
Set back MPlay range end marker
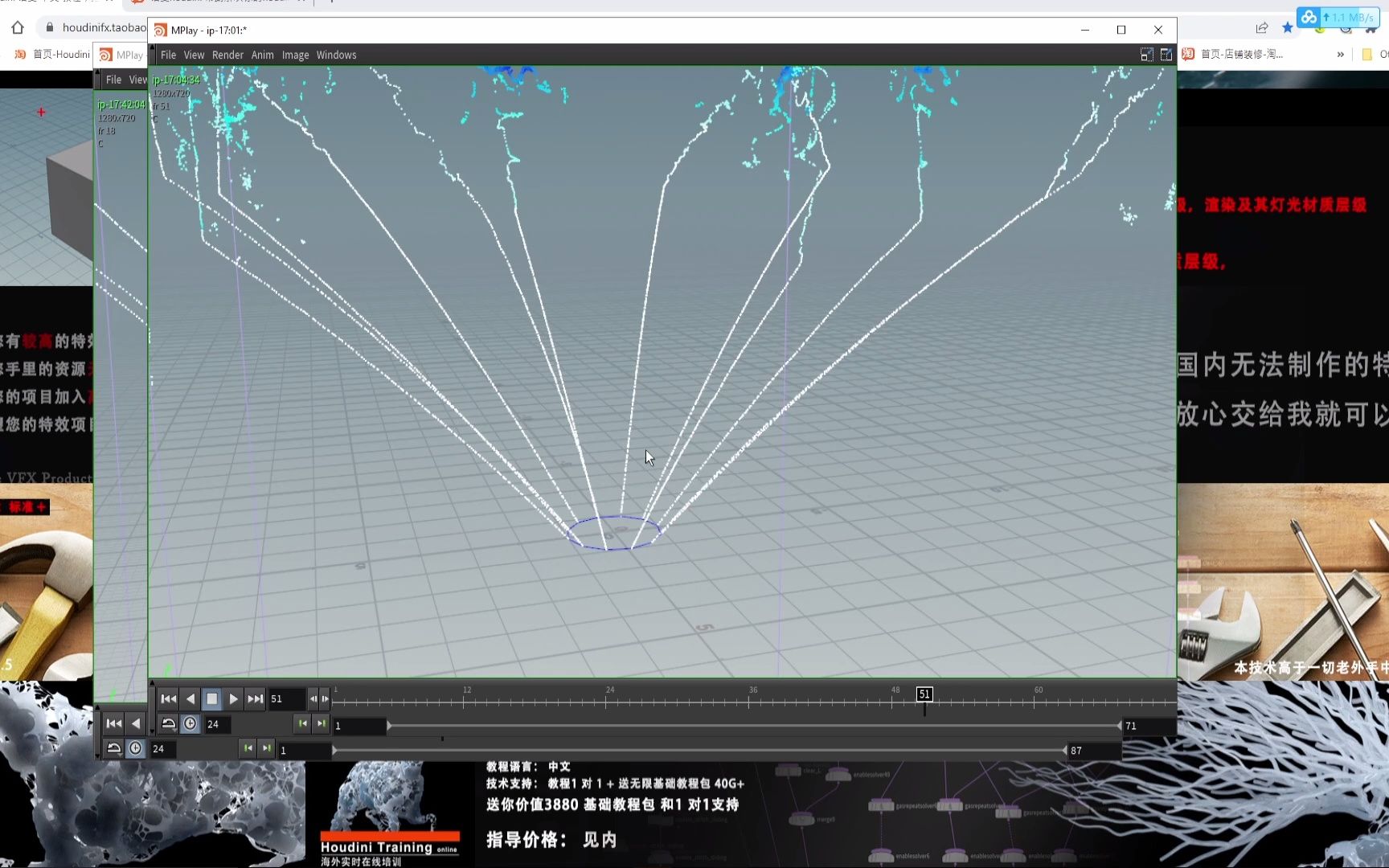coord(267,748)
